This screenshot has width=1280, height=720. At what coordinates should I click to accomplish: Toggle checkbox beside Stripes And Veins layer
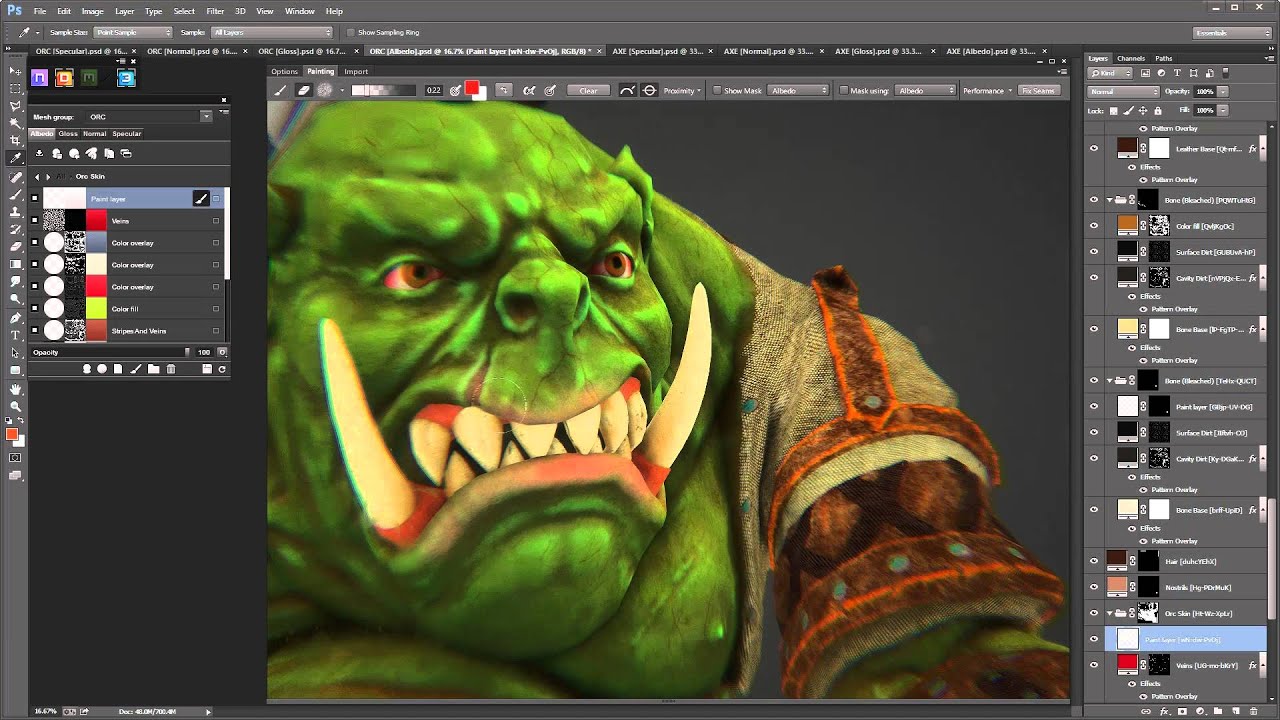pos(35,331)
